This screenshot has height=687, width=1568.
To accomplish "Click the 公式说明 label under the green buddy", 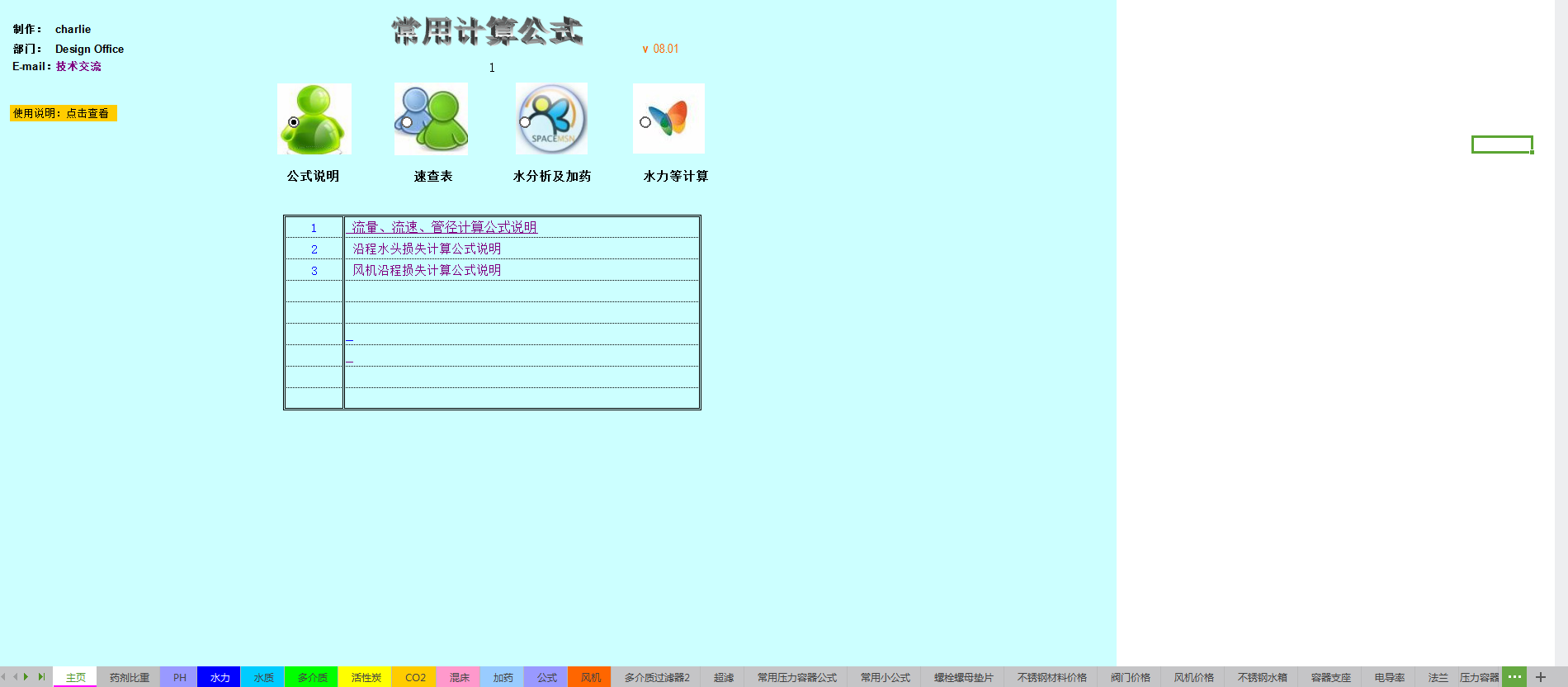I will coord(313,176).
